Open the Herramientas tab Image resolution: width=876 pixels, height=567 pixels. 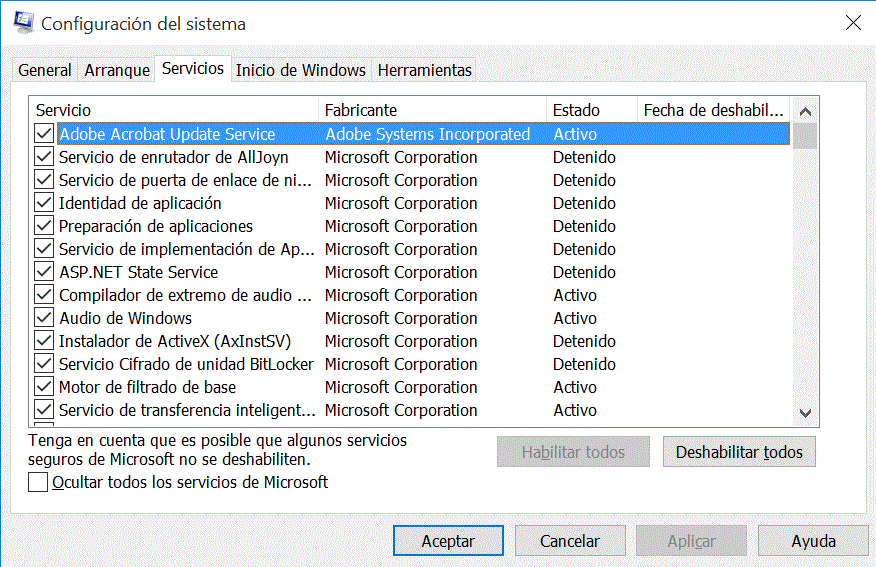point(425,70)
